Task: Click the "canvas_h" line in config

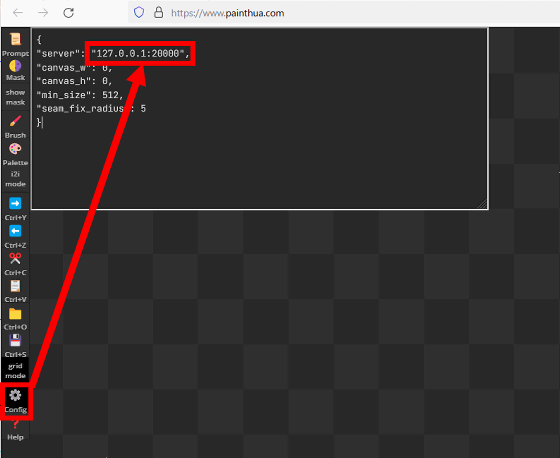Action: tap(75, 81)
